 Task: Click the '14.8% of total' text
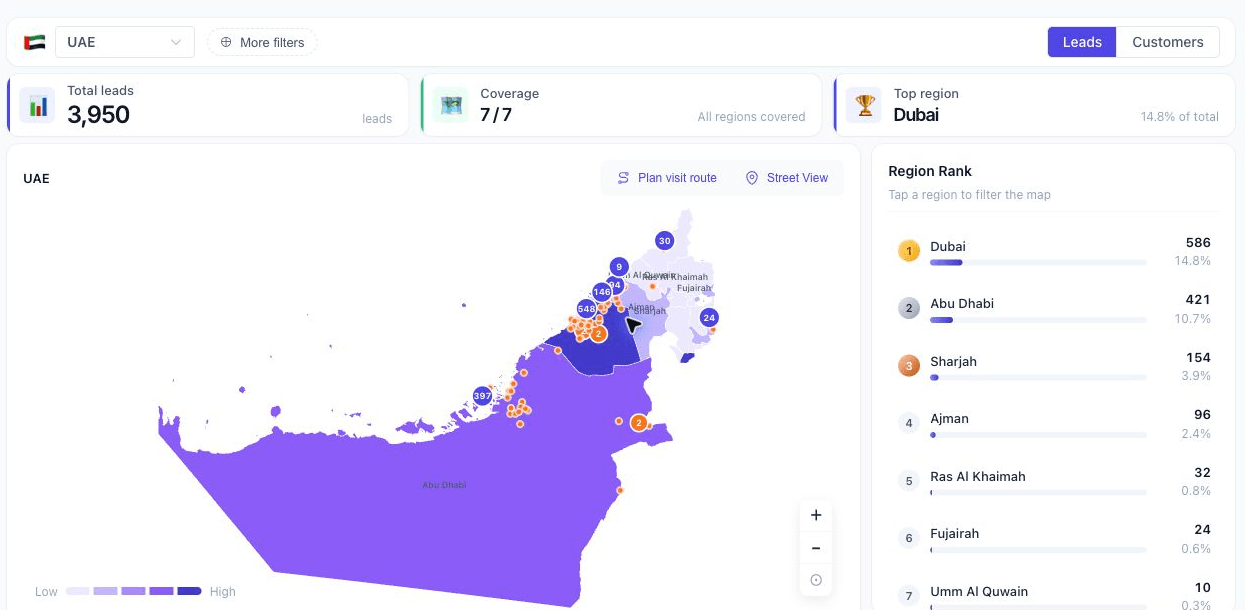(x=1180, y=117)
